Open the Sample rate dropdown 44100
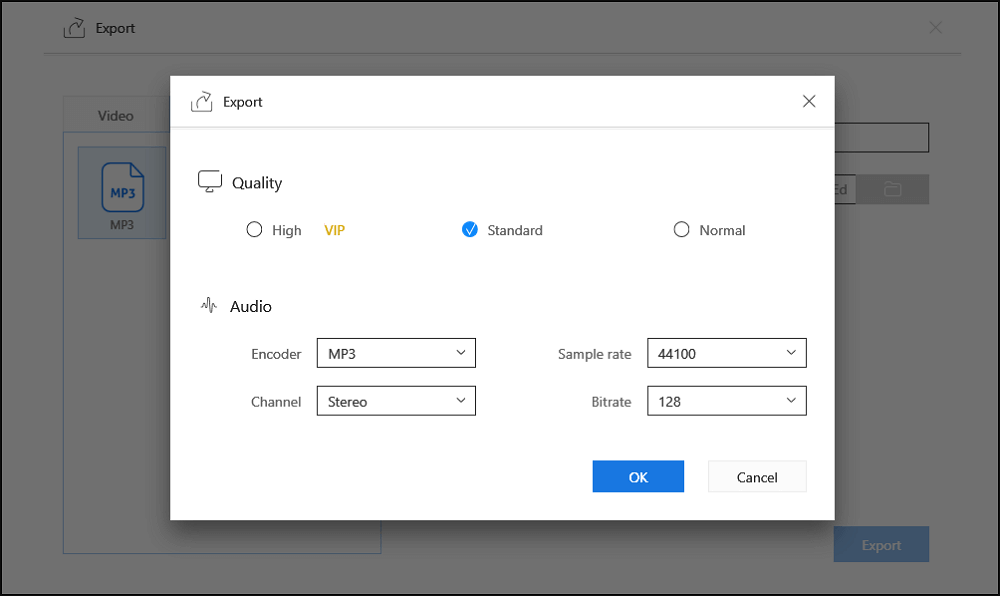Viewport: 1000px width, 596px height. [726, 353]
